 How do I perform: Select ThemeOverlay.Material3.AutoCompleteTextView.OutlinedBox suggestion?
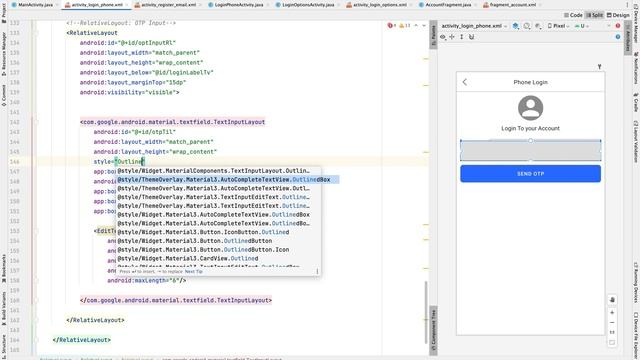pyautogui.click(x=228, y=180)
